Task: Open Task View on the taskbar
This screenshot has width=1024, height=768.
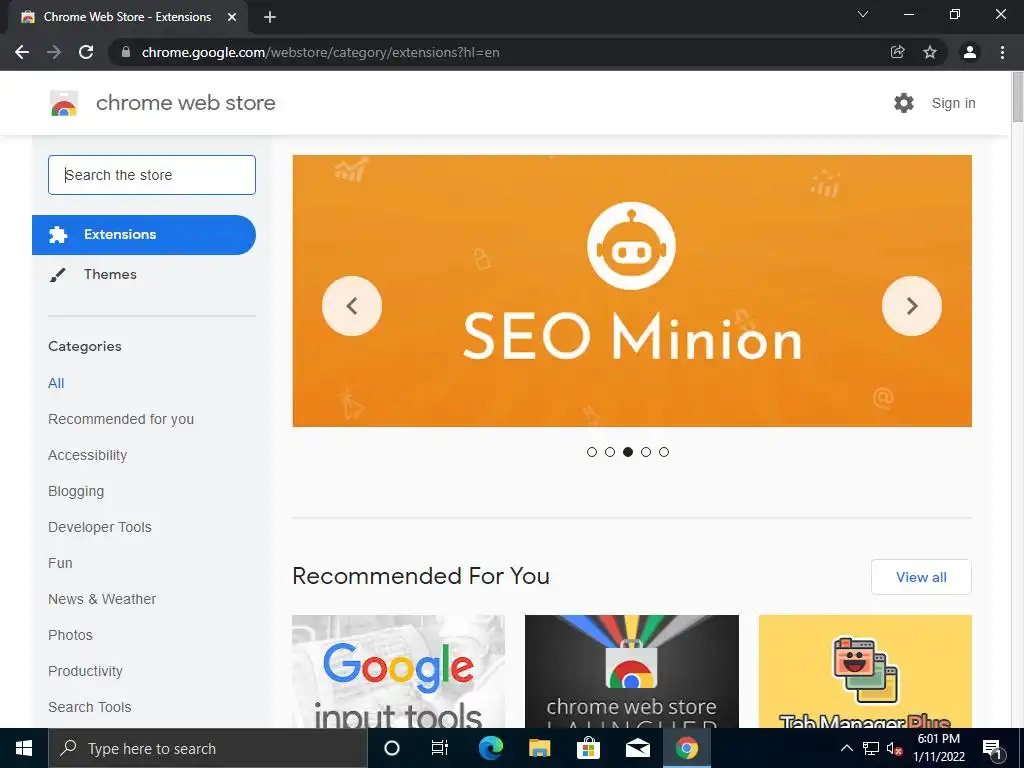Action: click(440, 748)
